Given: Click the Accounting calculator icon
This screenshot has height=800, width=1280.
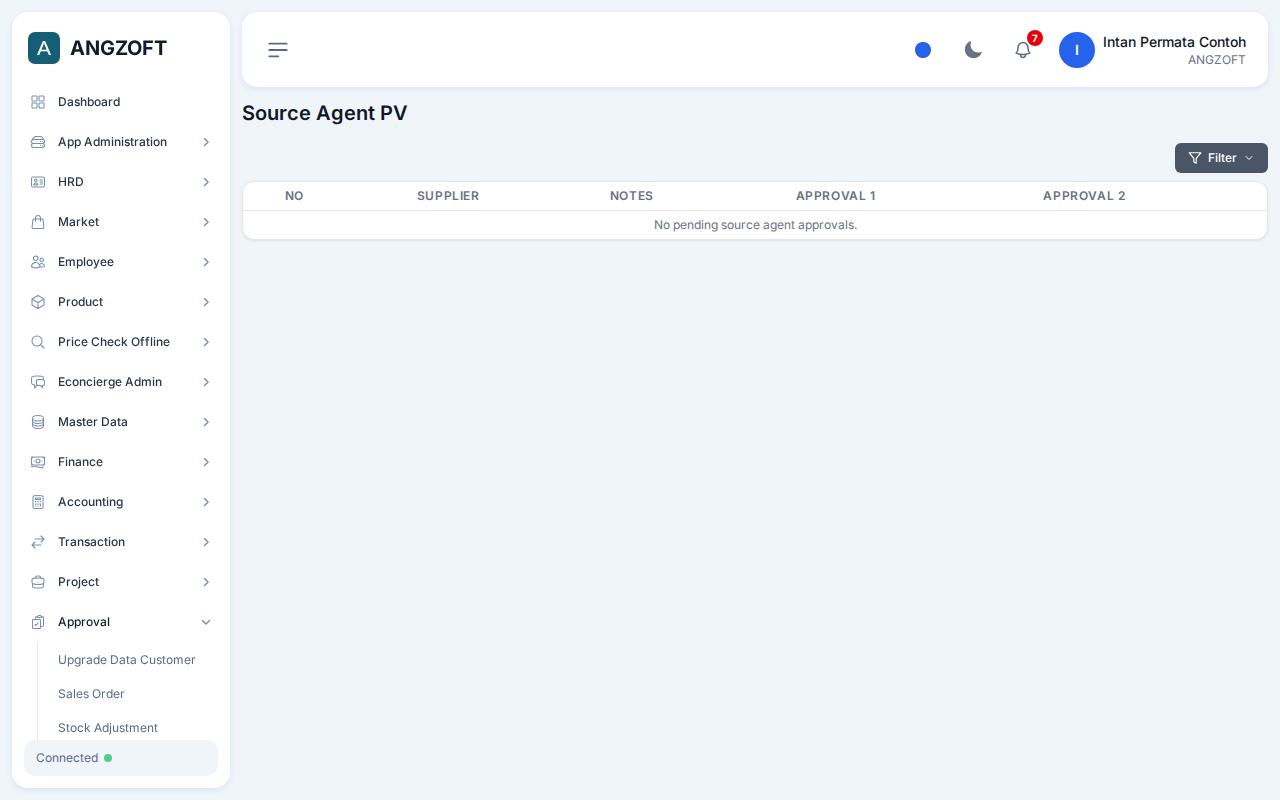Looking at the screenshot, I should 38,502.
